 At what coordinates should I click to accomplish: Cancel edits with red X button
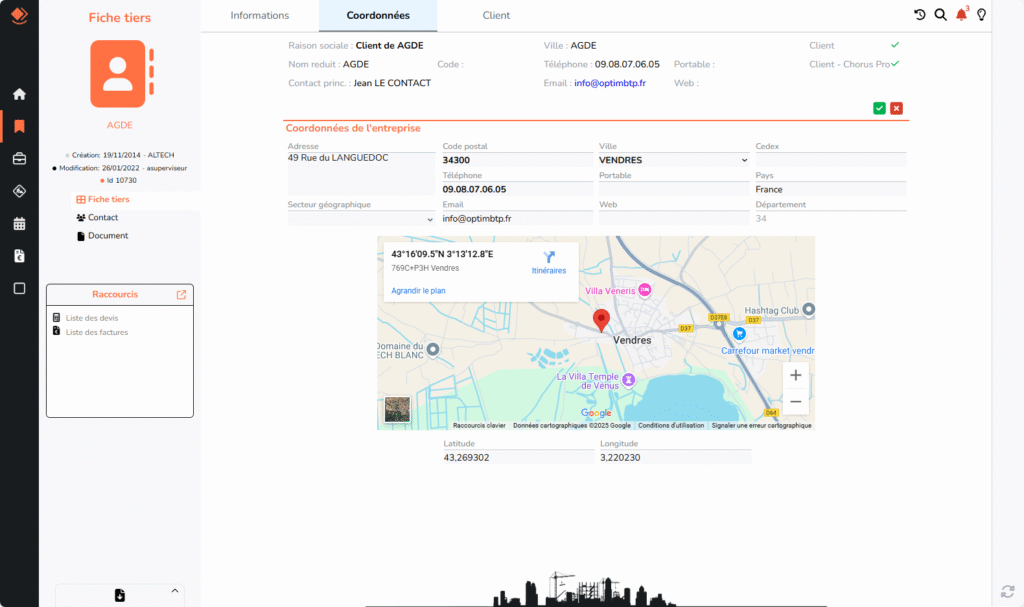pyautogui.click(x=897, y=108)
